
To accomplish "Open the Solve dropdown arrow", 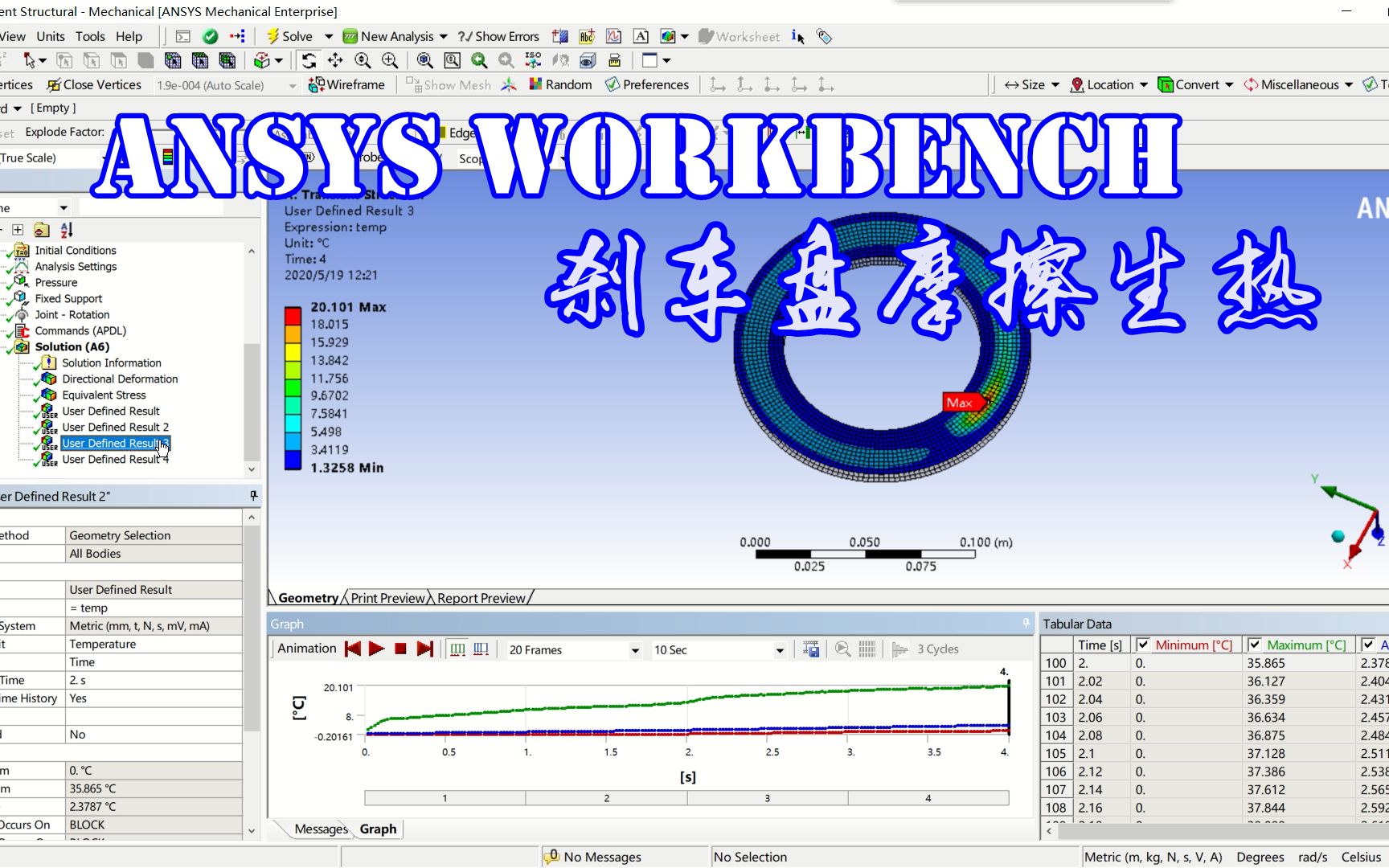I will pyautogui.click(x=328, y=36).
